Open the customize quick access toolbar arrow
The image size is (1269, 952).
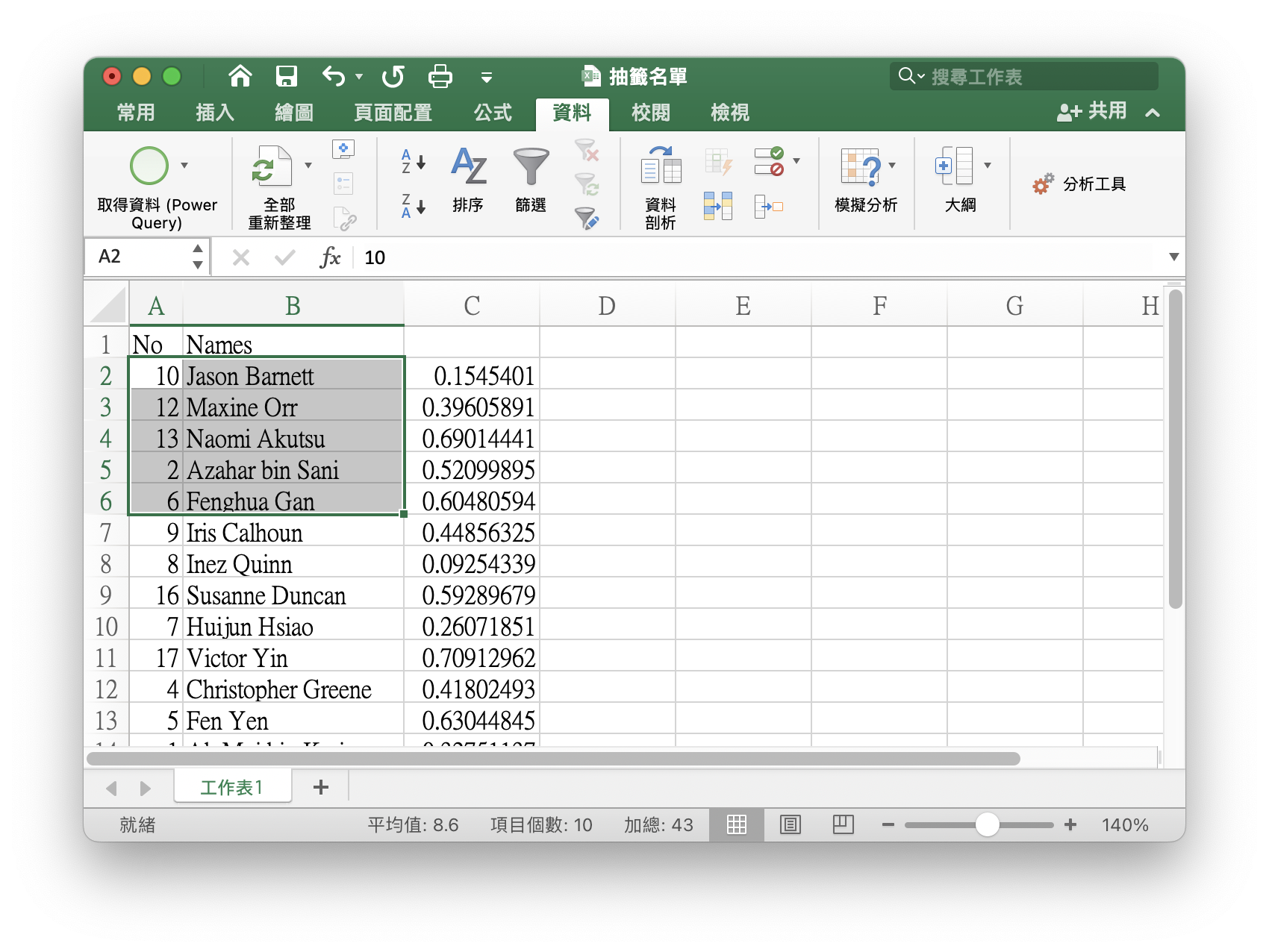(487, 78)
